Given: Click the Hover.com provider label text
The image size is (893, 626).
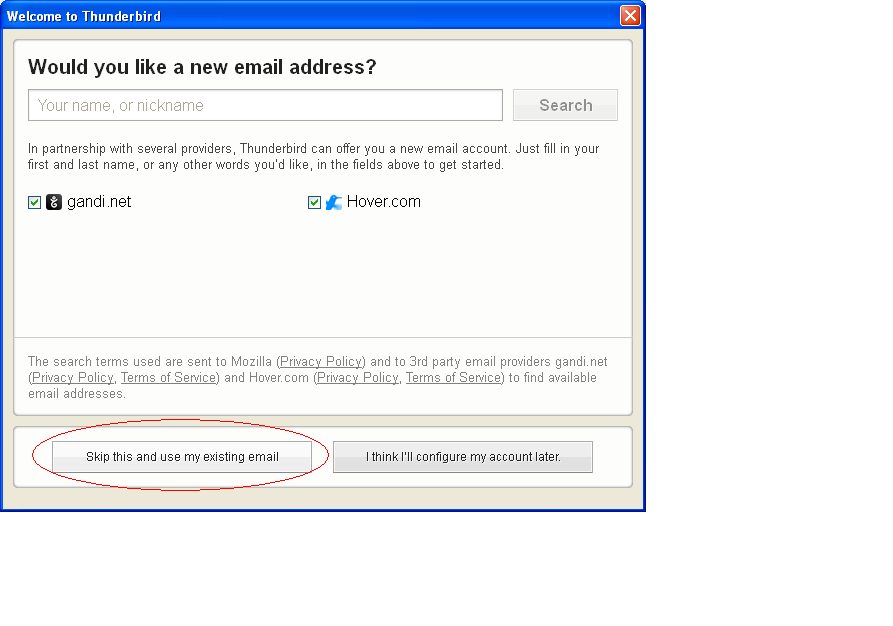Looking at the screenshot, I should [x=383, y=202].
